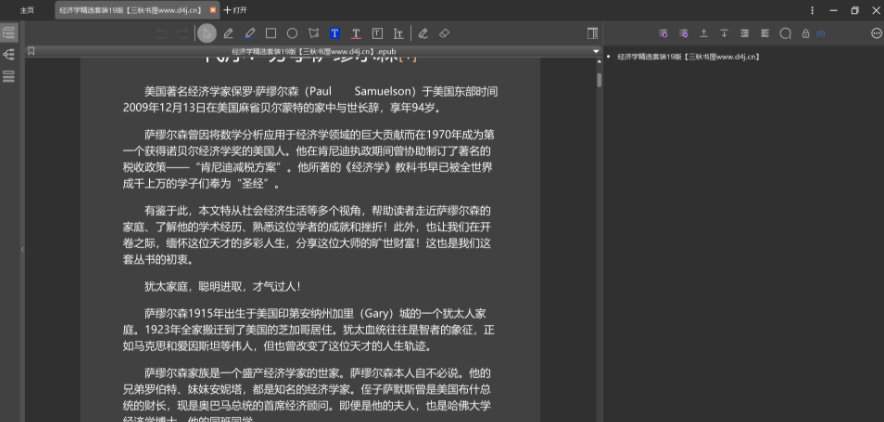Open the stacked list icon in left sidebar

tap(8, 76)
